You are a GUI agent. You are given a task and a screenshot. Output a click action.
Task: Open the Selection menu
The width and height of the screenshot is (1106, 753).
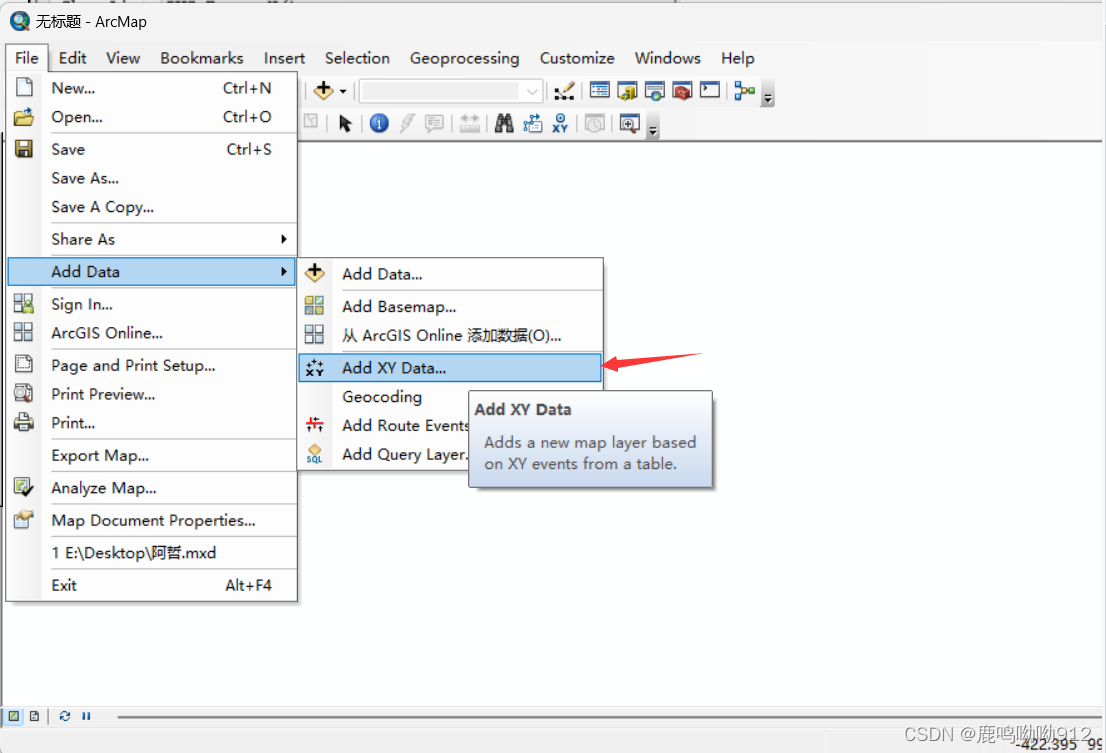coord(357,58)
